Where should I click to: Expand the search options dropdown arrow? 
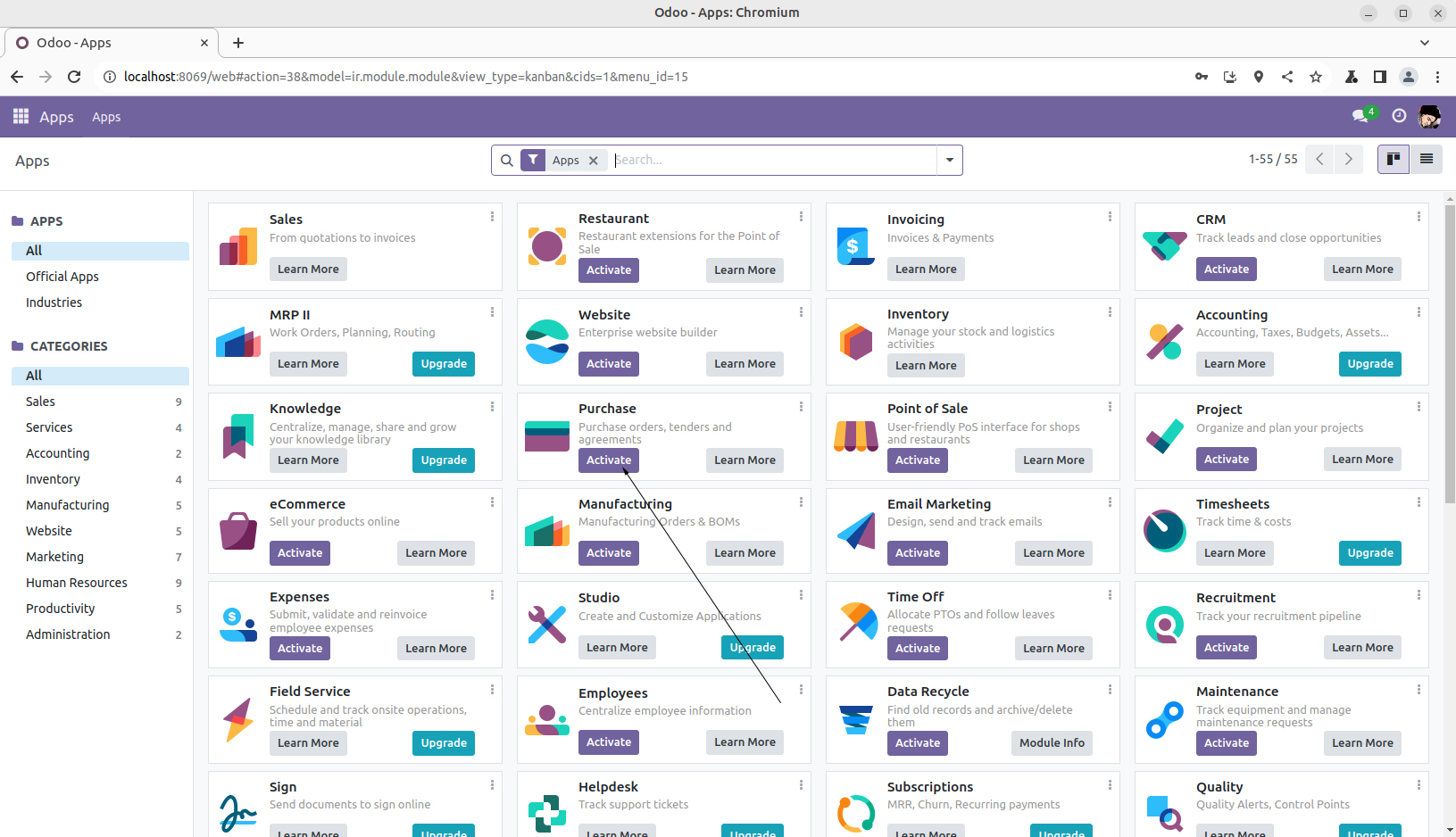pos(949,161)
